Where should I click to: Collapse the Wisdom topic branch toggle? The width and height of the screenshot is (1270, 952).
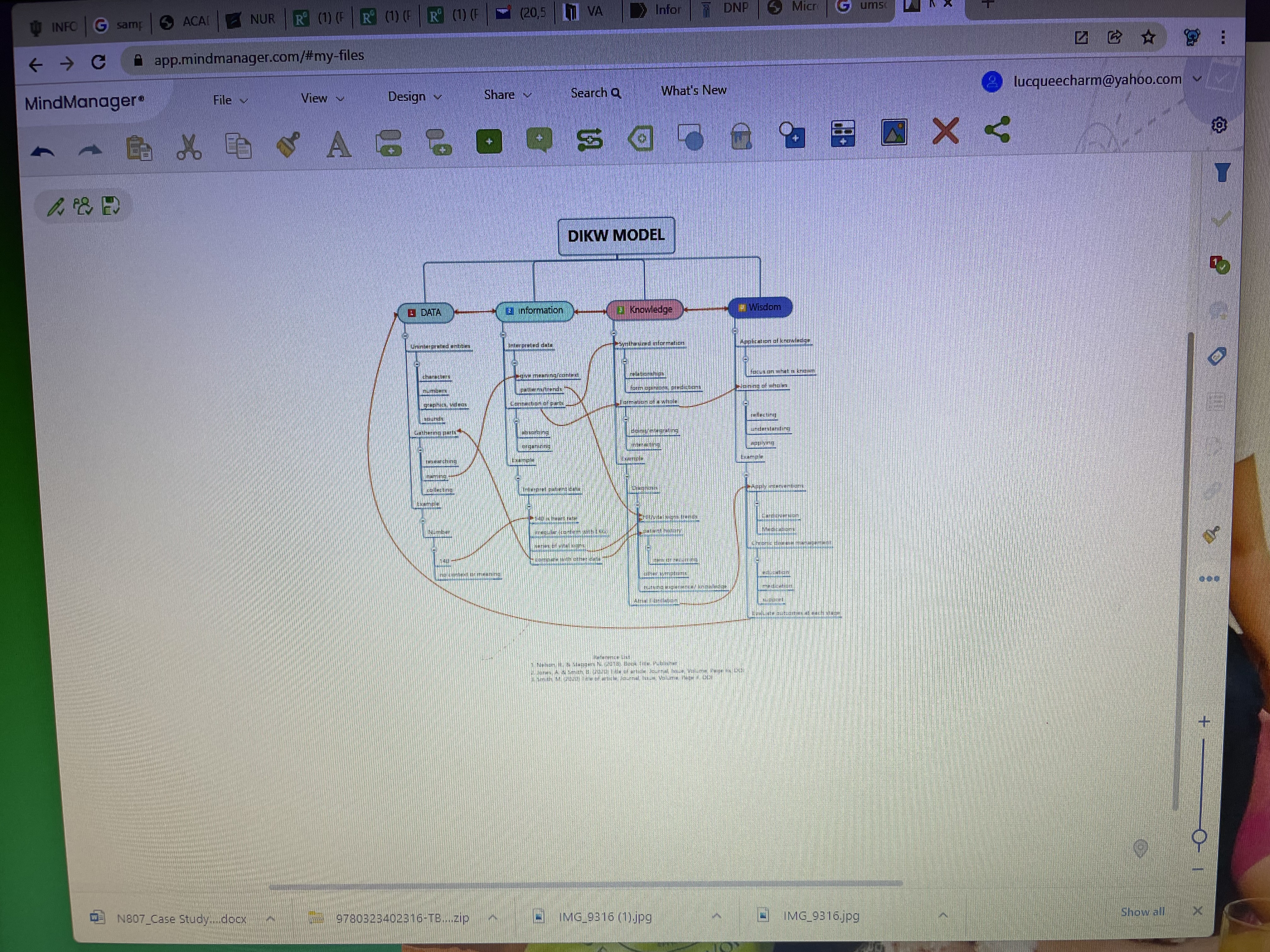click(735, 331)
